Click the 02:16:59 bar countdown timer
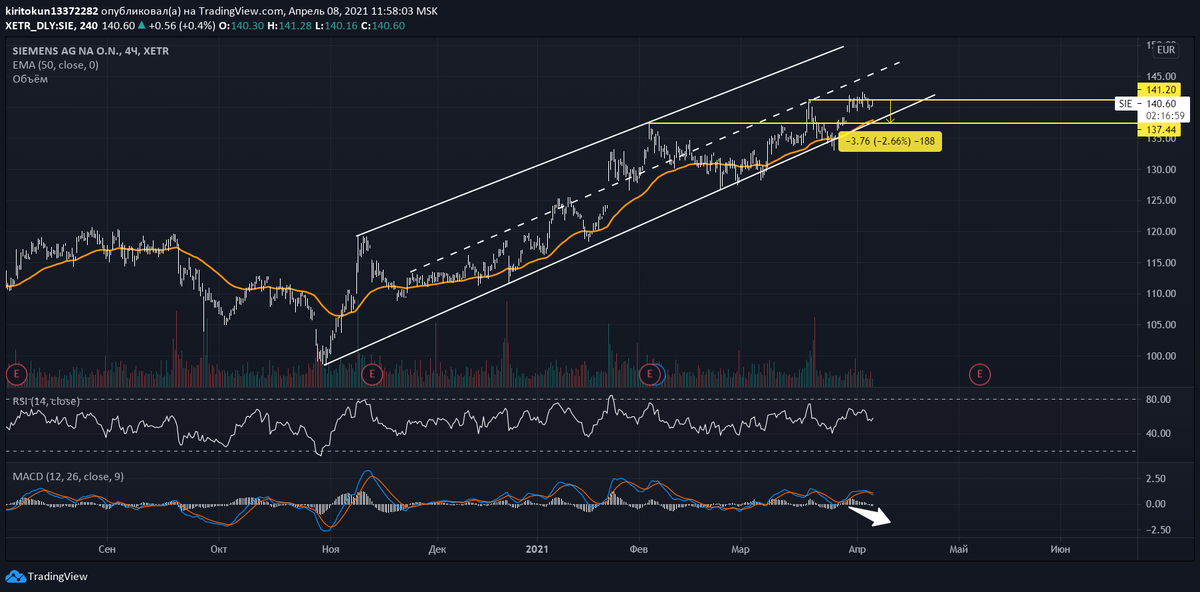Viewport: 1200px width, 592px height. click(1164, 116)
